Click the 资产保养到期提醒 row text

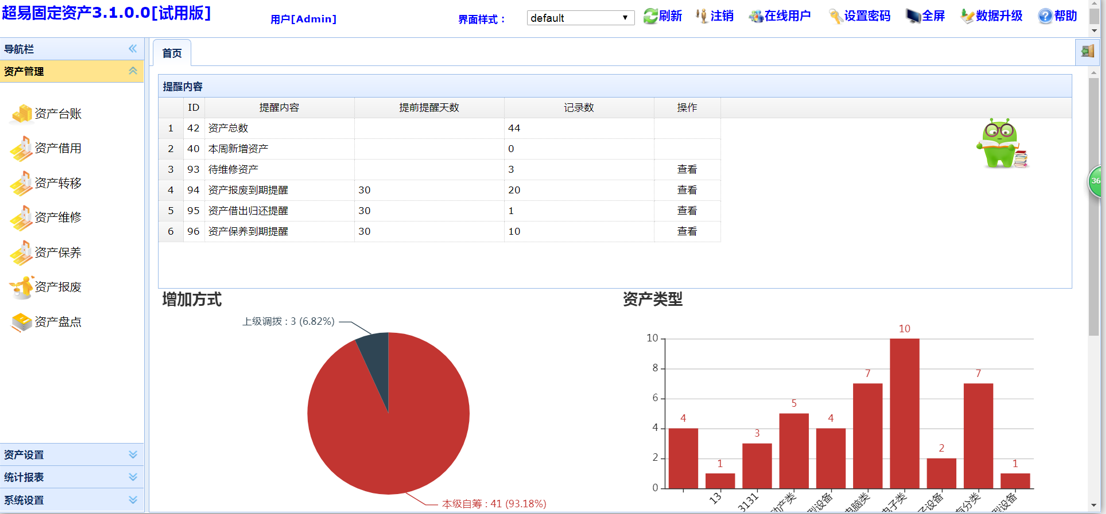[x=248, y=231]
